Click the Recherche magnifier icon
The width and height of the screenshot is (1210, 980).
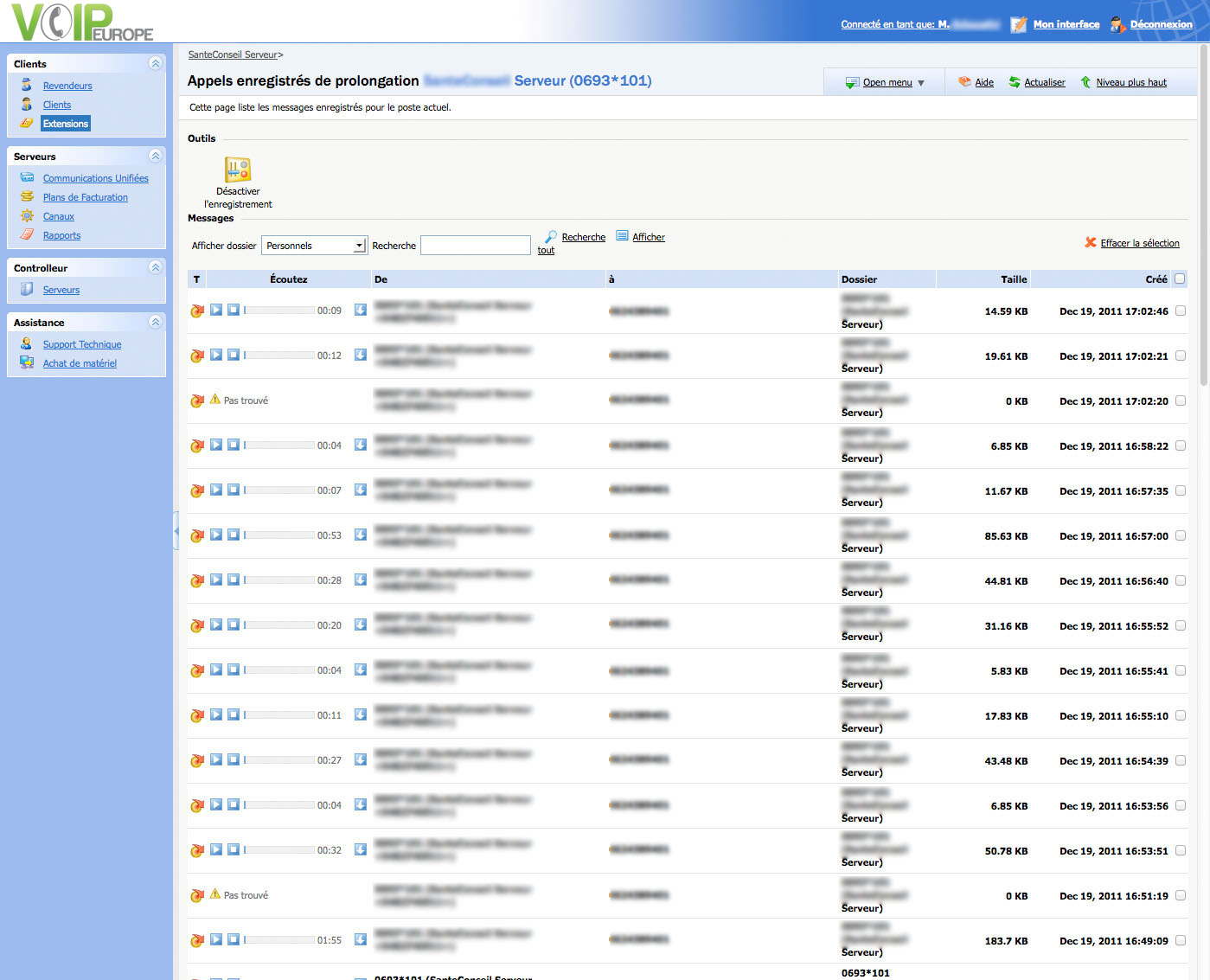551,237
